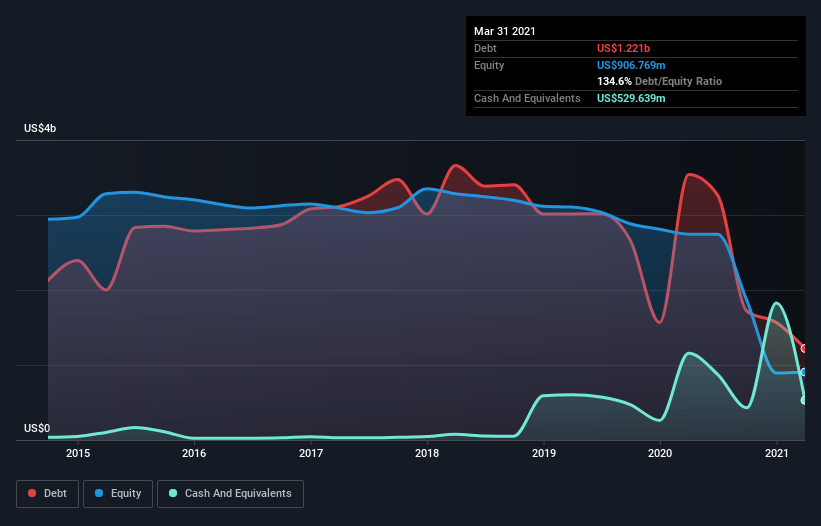The width and height of the screenshot is (821, 526).
Task: Toggle the Cash And Equivalents legend button
Action: (230, 494)
